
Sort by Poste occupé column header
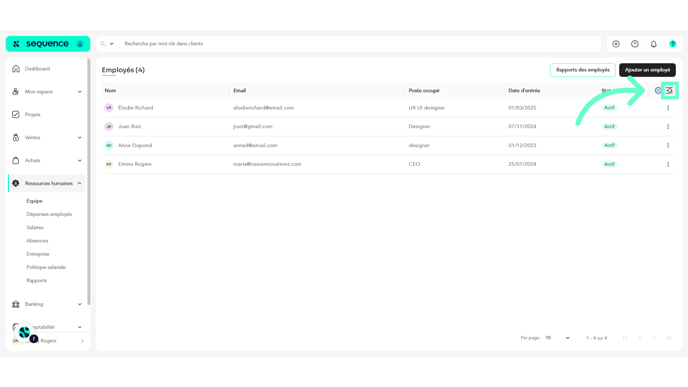pos(424,90)
